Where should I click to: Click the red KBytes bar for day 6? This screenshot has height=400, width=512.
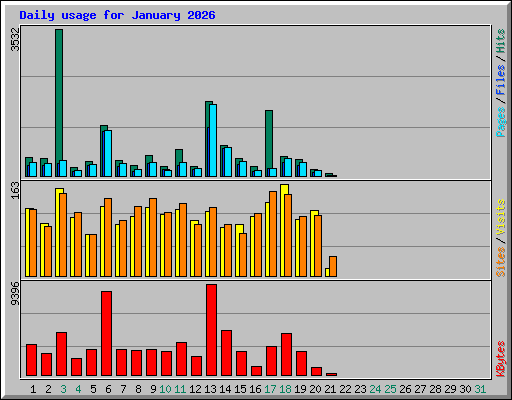coord(106,333)
